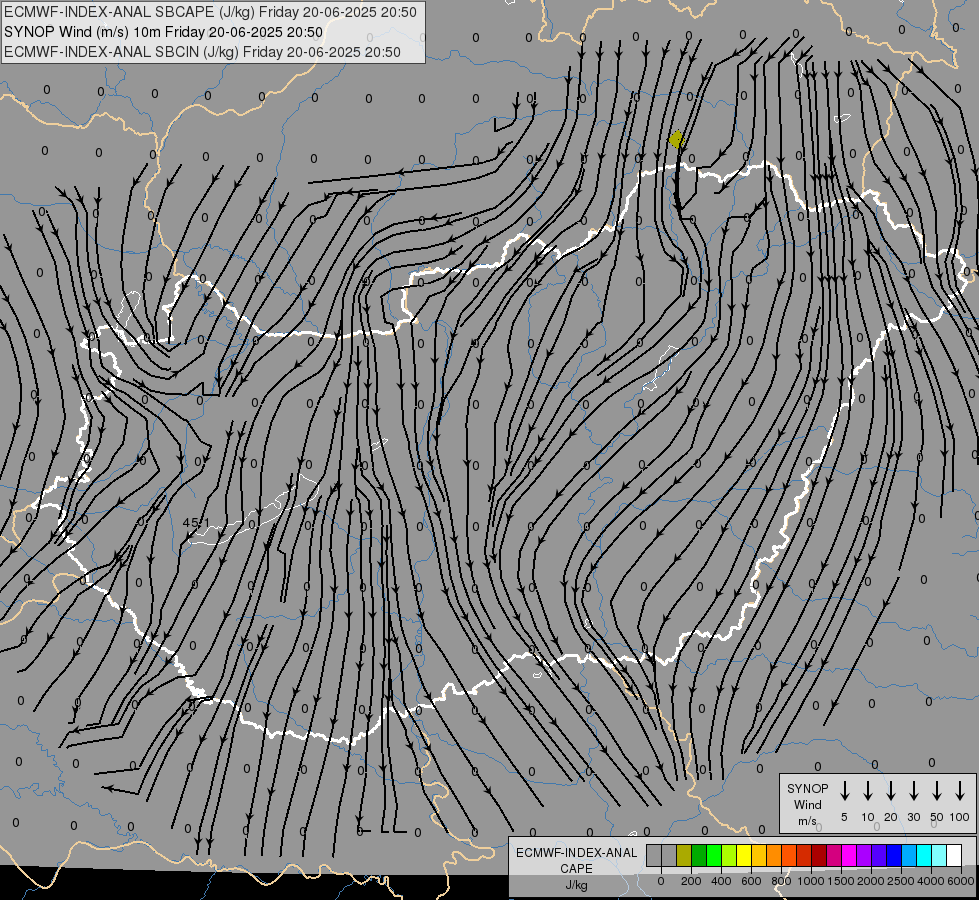Image resolution: width=979 pixels, height=900 pixels.
Task: Click the 100 value in wind legend
Action: [x=960, y=817]
